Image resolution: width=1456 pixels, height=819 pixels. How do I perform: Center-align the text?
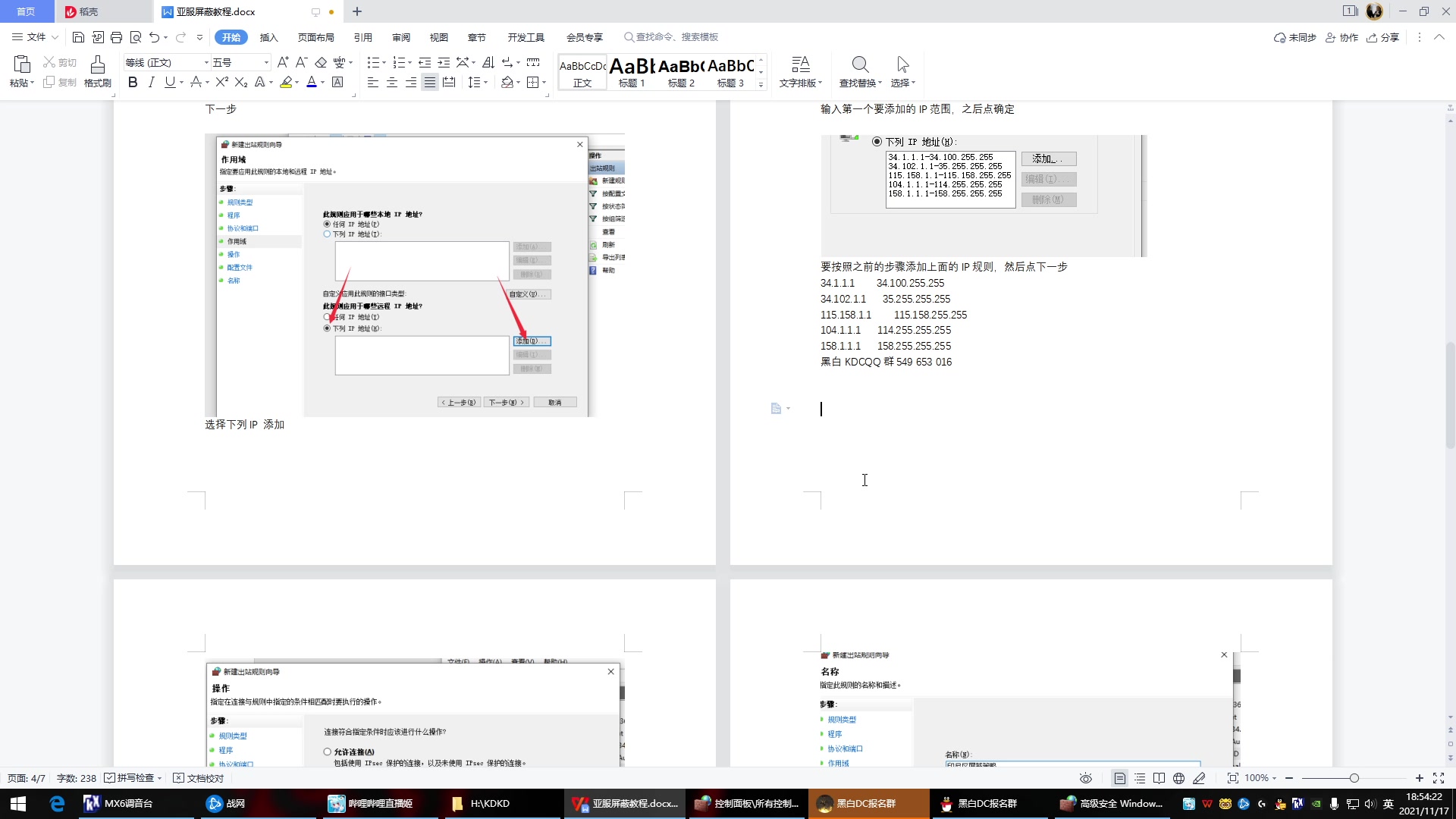(392, 82)
